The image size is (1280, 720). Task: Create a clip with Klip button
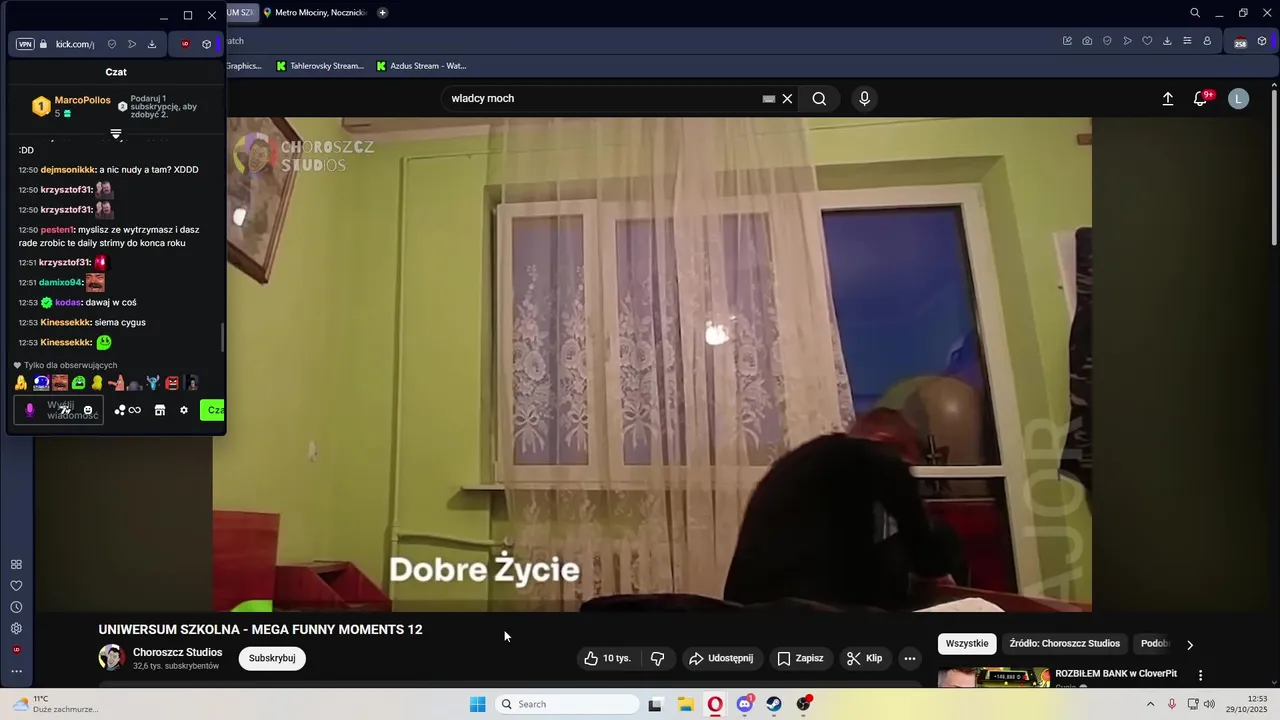tap(865, 658)
